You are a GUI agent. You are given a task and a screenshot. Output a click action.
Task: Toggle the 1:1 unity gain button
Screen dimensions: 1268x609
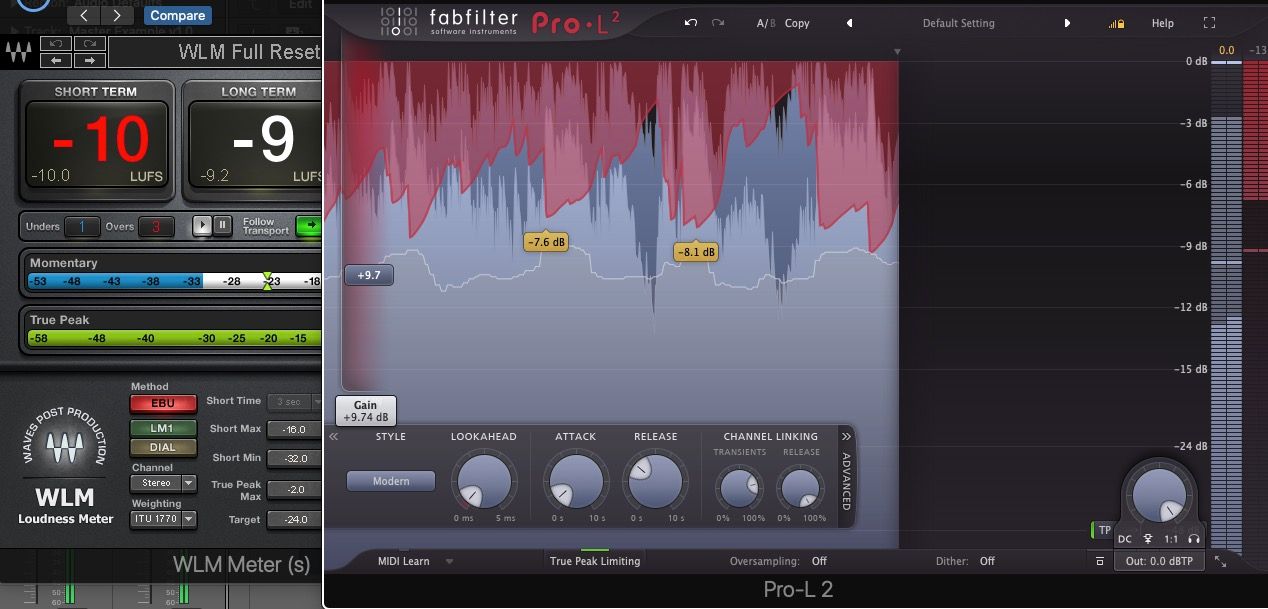1171,539
